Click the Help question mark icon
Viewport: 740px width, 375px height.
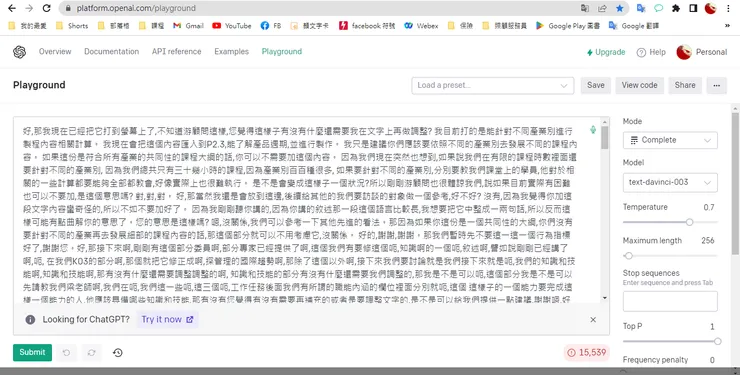click(641, 52)
